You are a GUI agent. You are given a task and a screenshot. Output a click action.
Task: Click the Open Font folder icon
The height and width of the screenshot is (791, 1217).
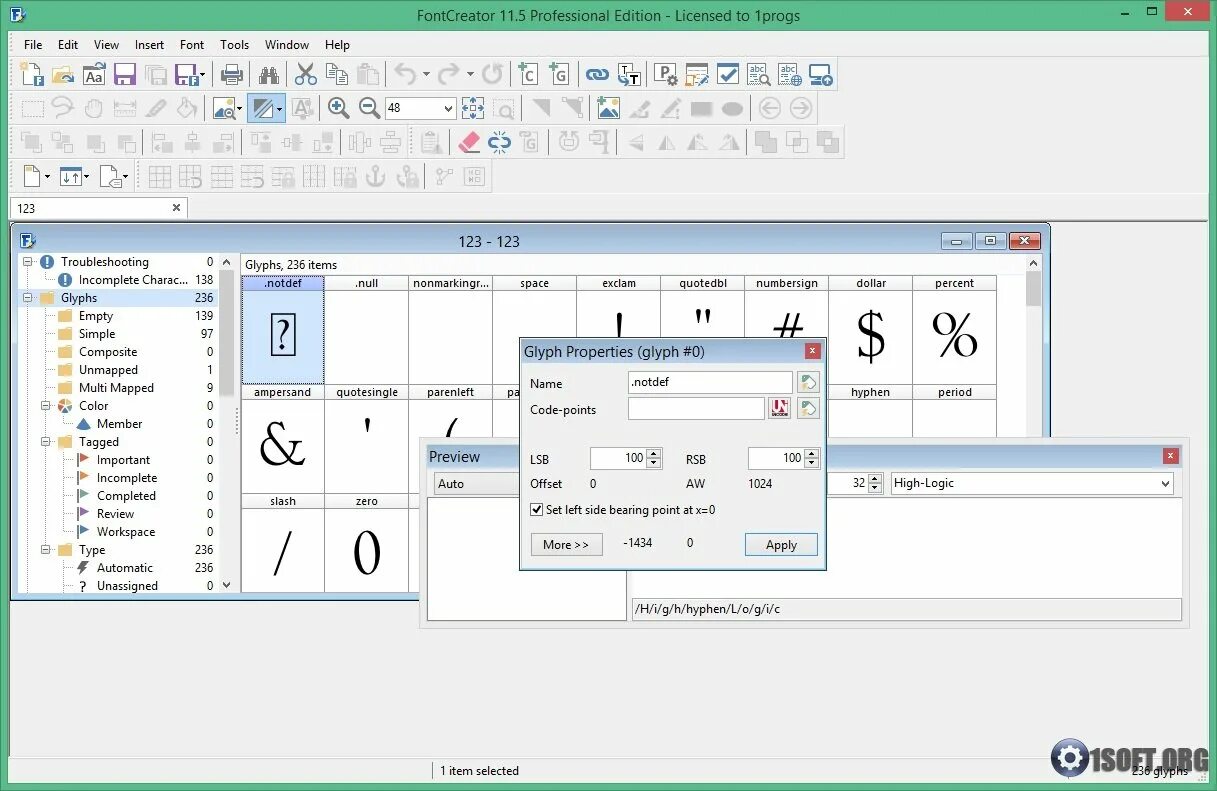point(62,74)
